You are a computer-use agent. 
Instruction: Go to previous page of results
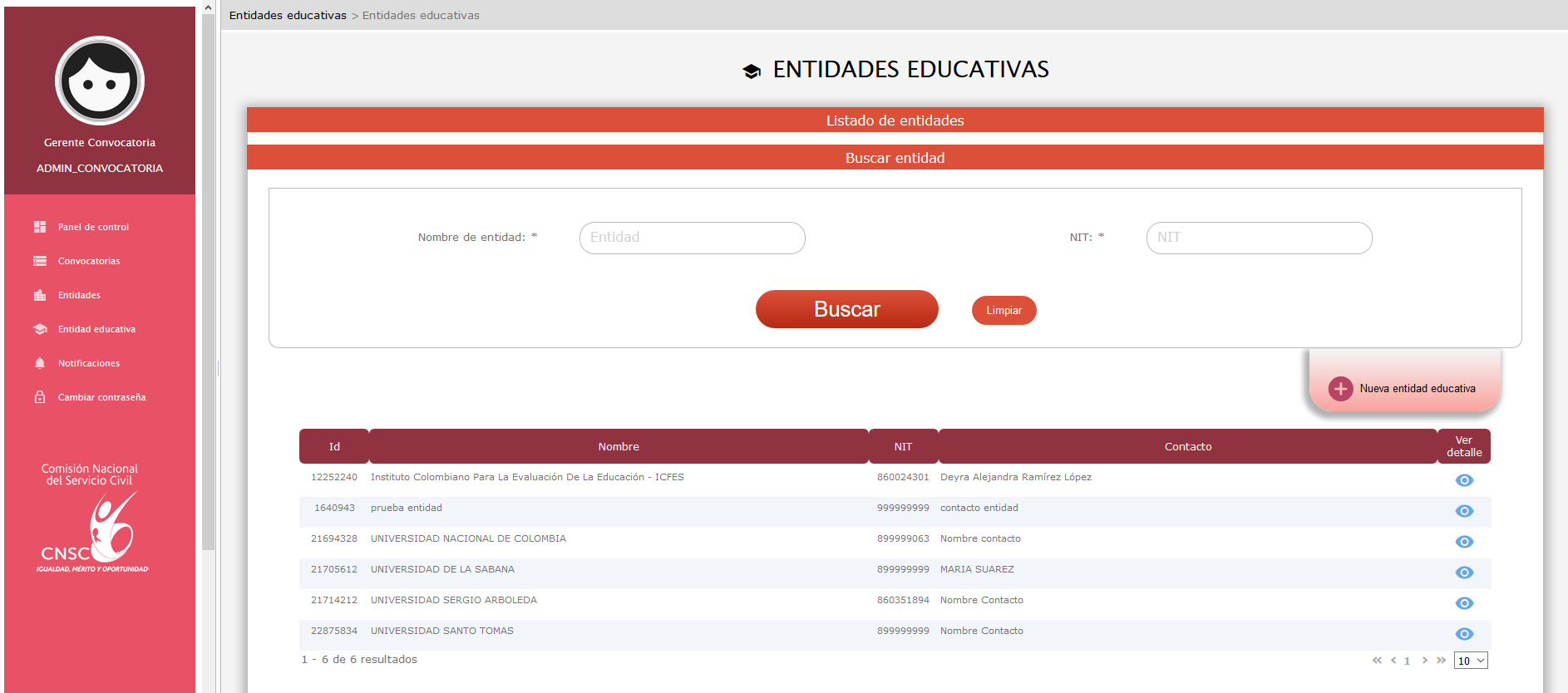coord(1393,661)
